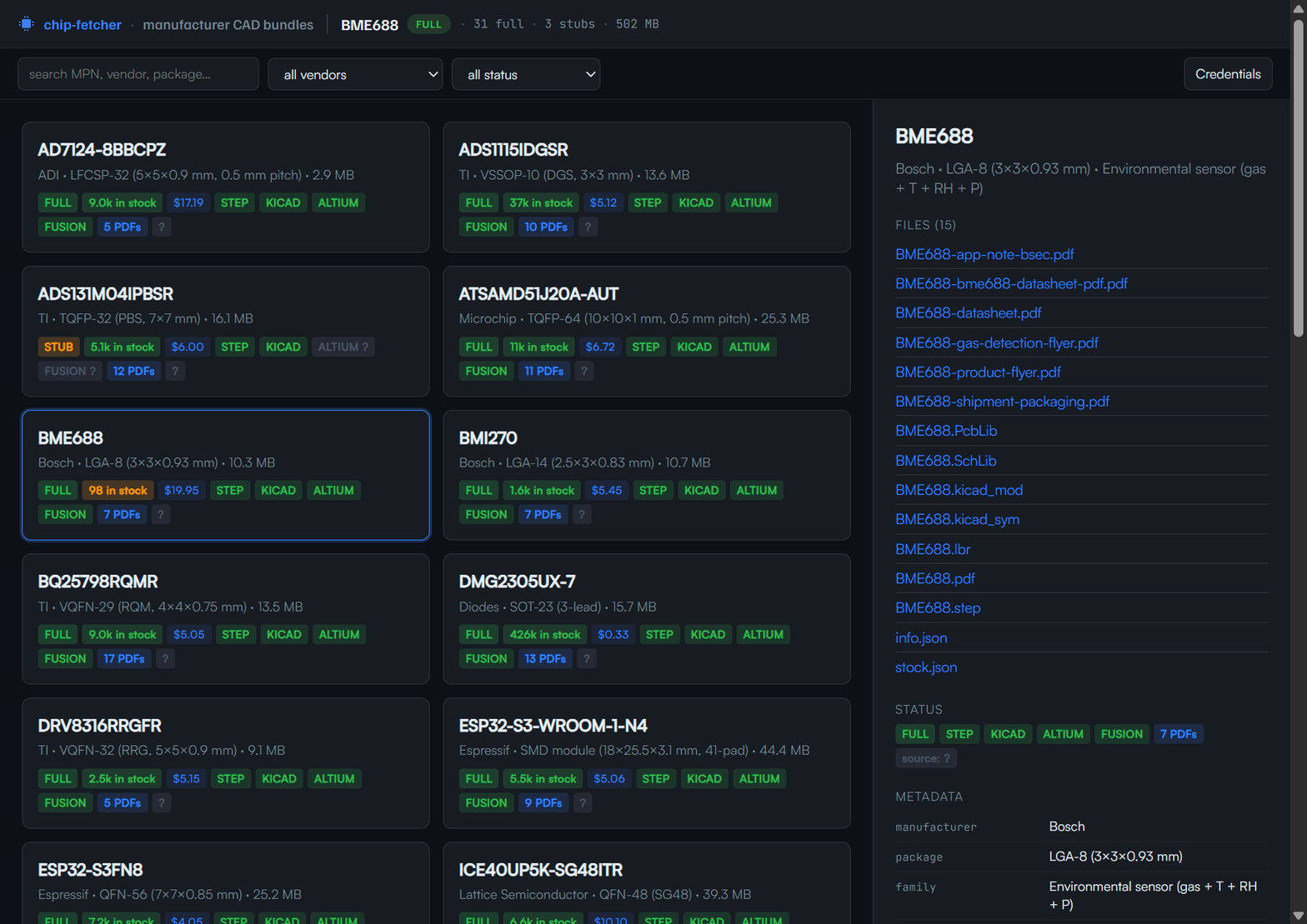
Task: Click the $6.72 price badge on ATSAMD51J20A-AUT
Action: [600, 347]
